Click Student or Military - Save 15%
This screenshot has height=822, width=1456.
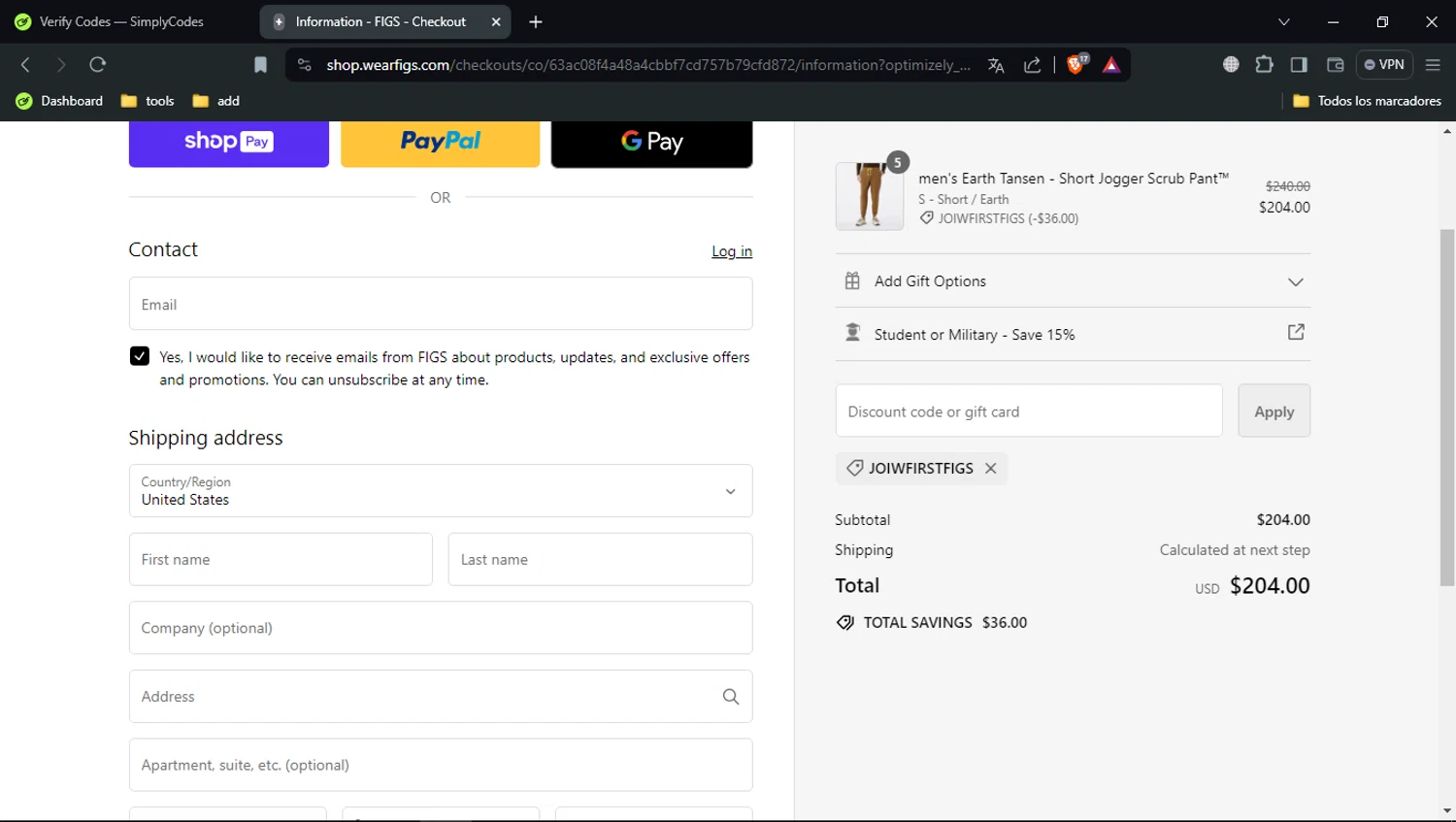pyautogui.click(x=975, y=335)
